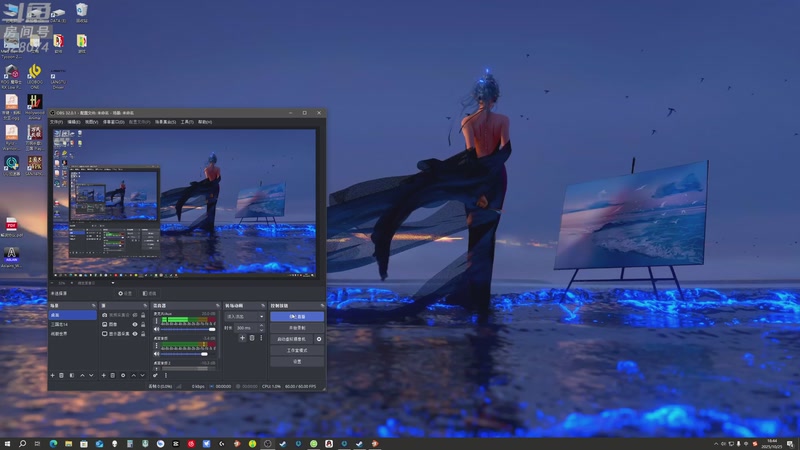Open source properties gear in Sources panel

tap(123, 376)
